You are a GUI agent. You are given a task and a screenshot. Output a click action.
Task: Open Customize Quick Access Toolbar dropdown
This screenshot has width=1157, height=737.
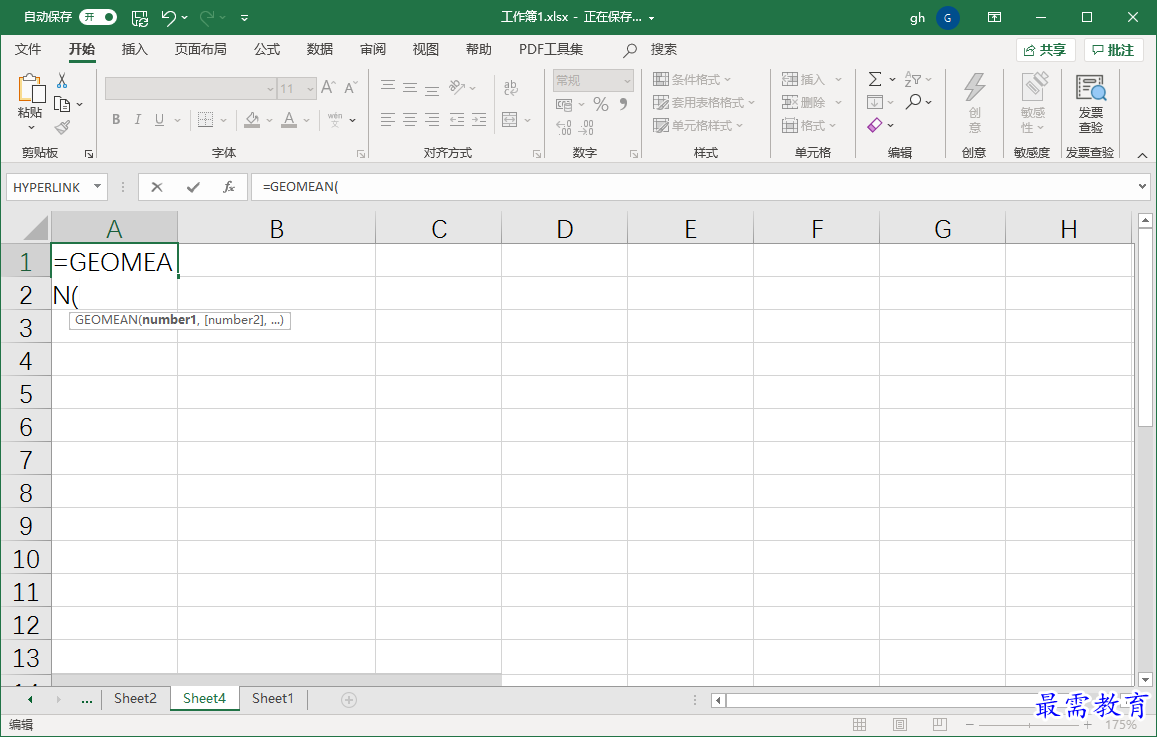[244, 18]
